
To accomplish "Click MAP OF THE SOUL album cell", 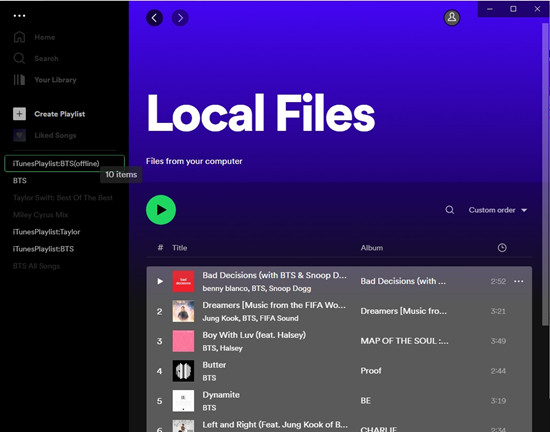I will (404, 341).
